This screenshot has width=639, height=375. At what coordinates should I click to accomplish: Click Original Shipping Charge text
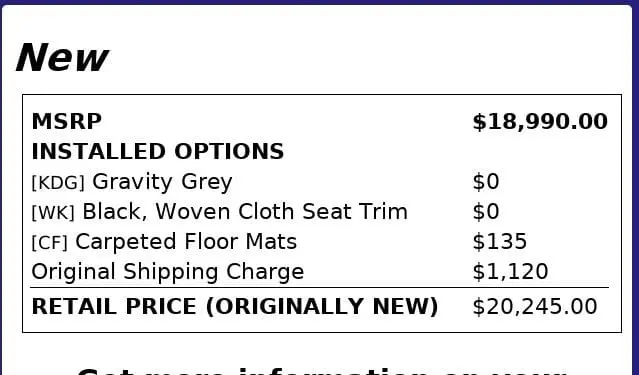pos(167,271)
